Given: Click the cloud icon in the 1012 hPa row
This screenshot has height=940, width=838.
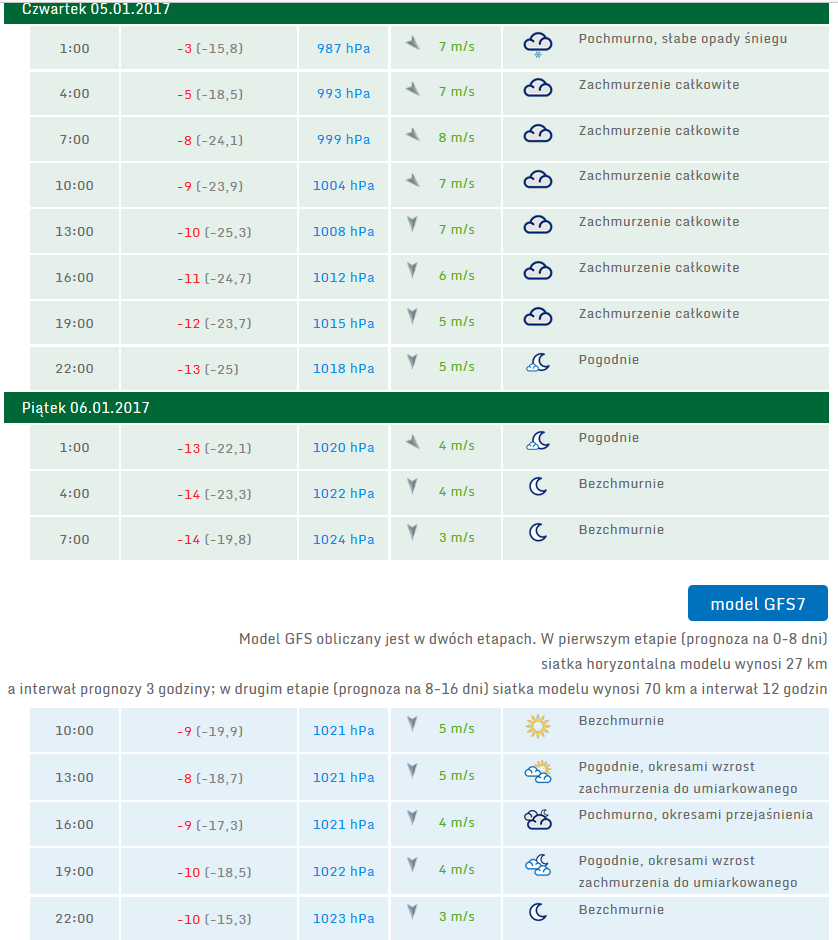Looking at the screenshot, I should pyautogui.click(x=538, y=272).
